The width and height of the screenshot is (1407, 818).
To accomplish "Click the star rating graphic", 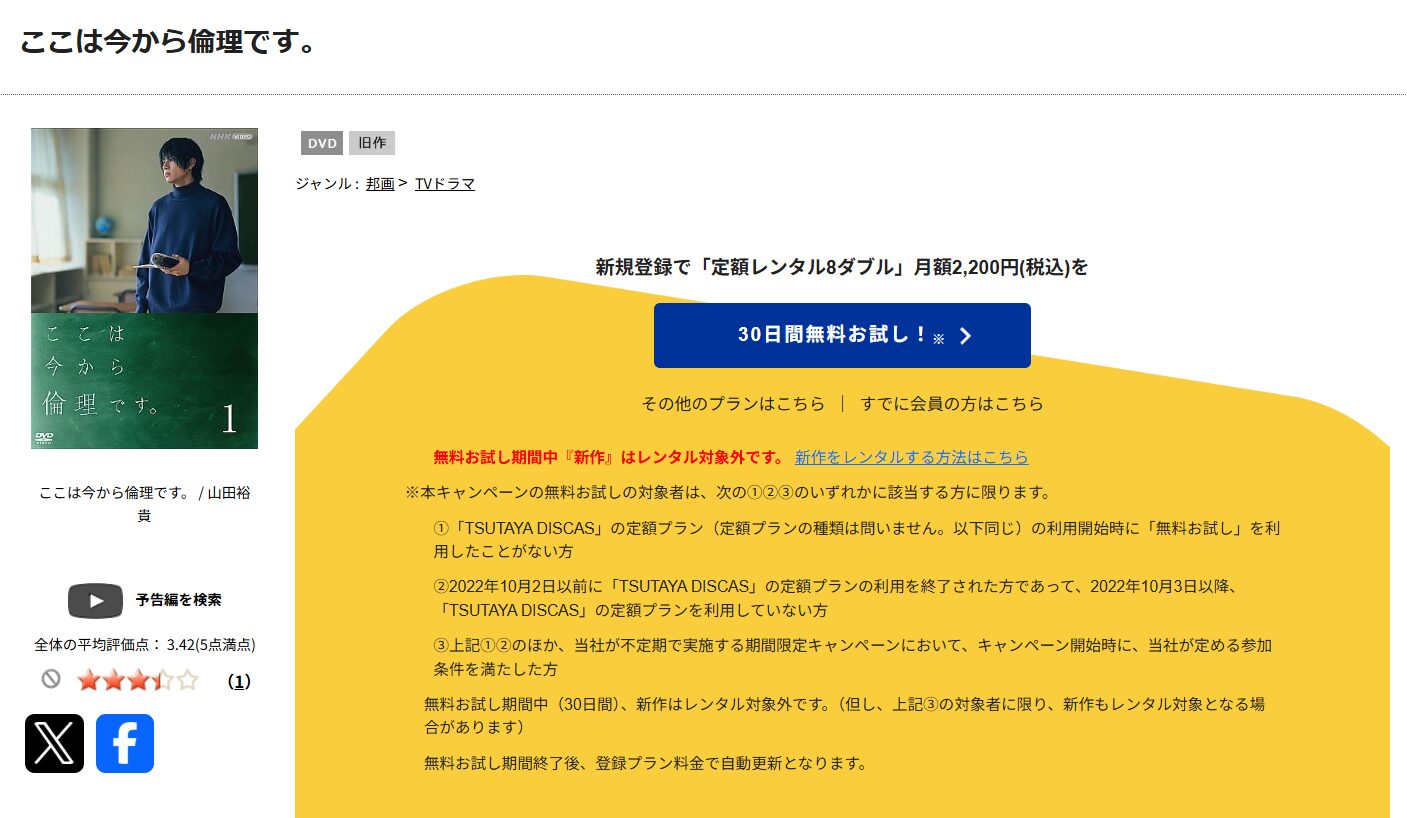I will (x=138, y=681).
